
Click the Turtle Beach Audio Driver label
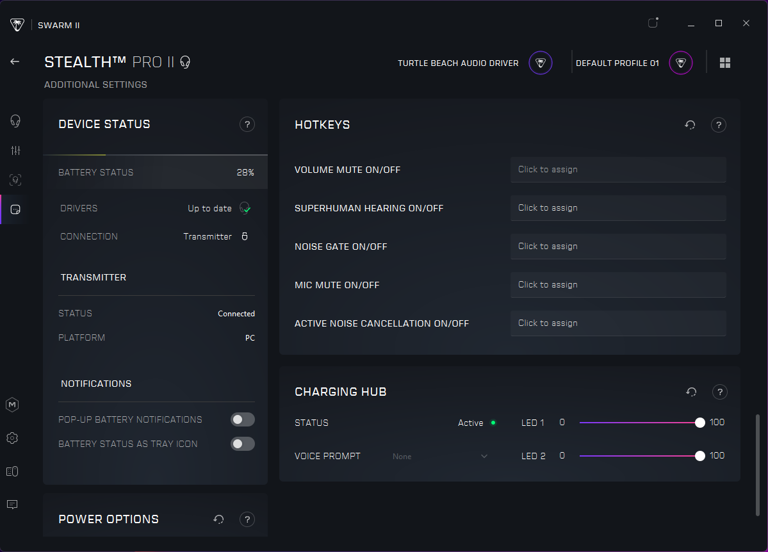458,63
